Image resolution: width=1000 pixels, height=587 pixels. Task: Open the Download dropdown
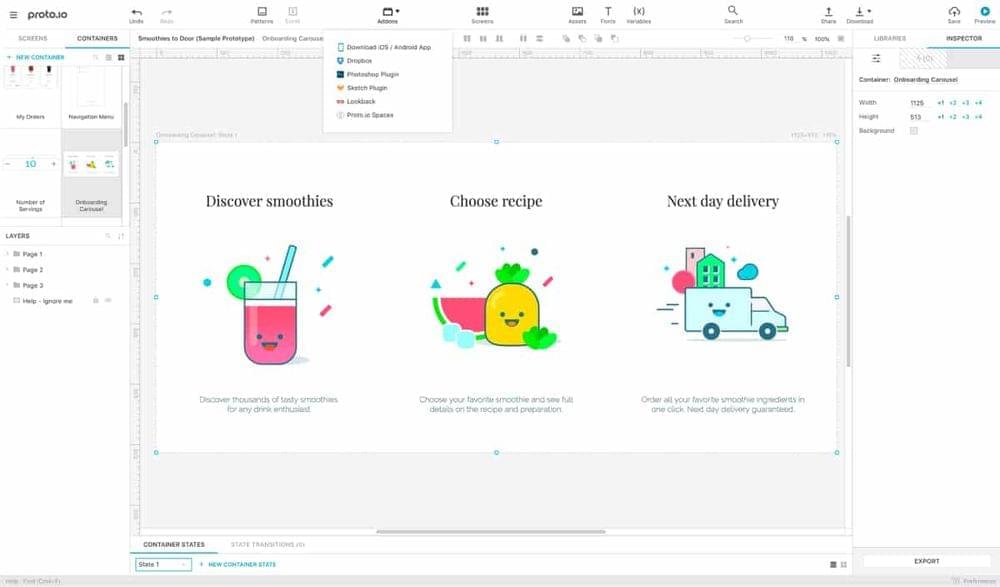[x=860, y=15]
